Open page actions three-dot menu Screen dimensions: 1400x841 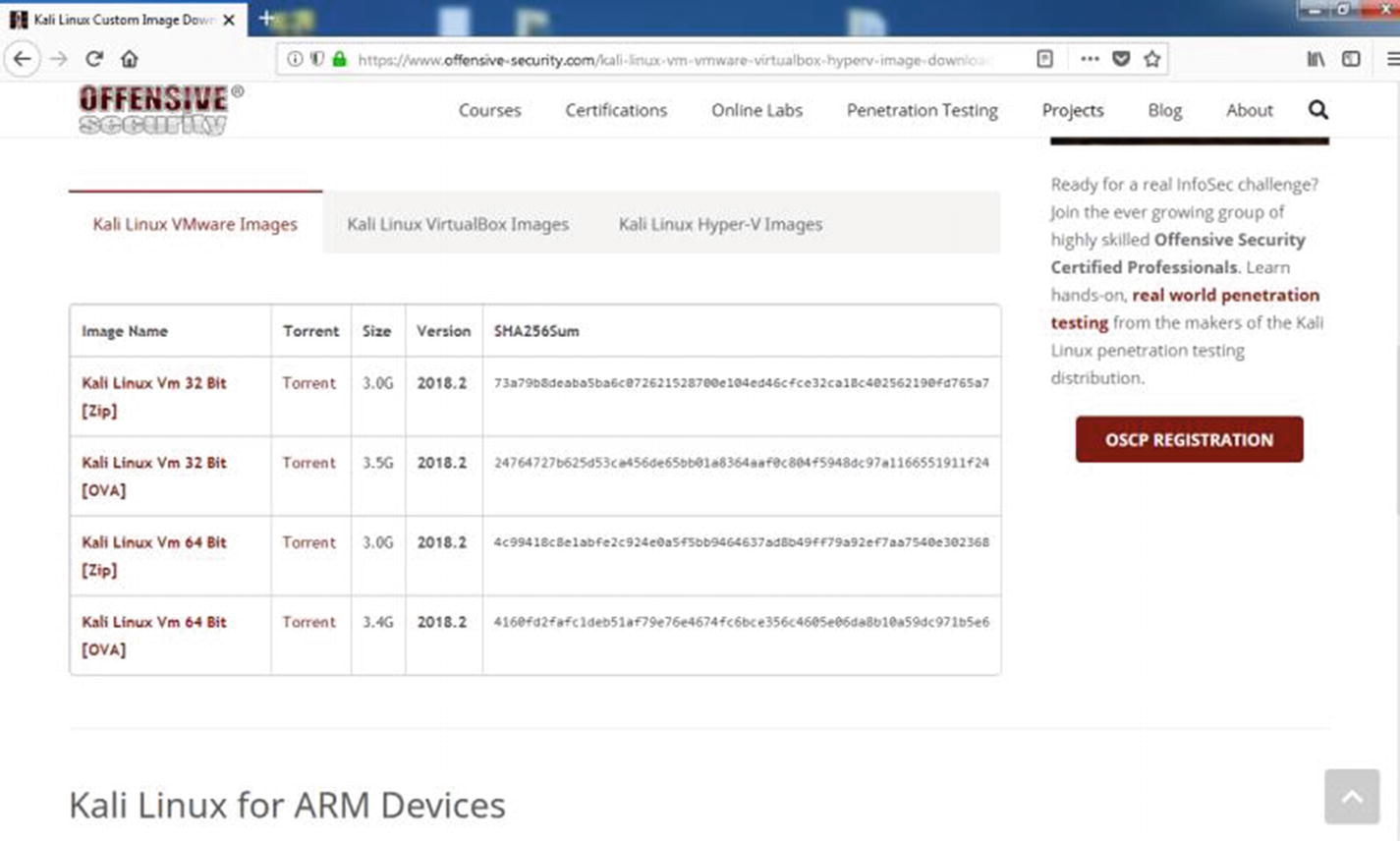click(x=1090, y=59)
